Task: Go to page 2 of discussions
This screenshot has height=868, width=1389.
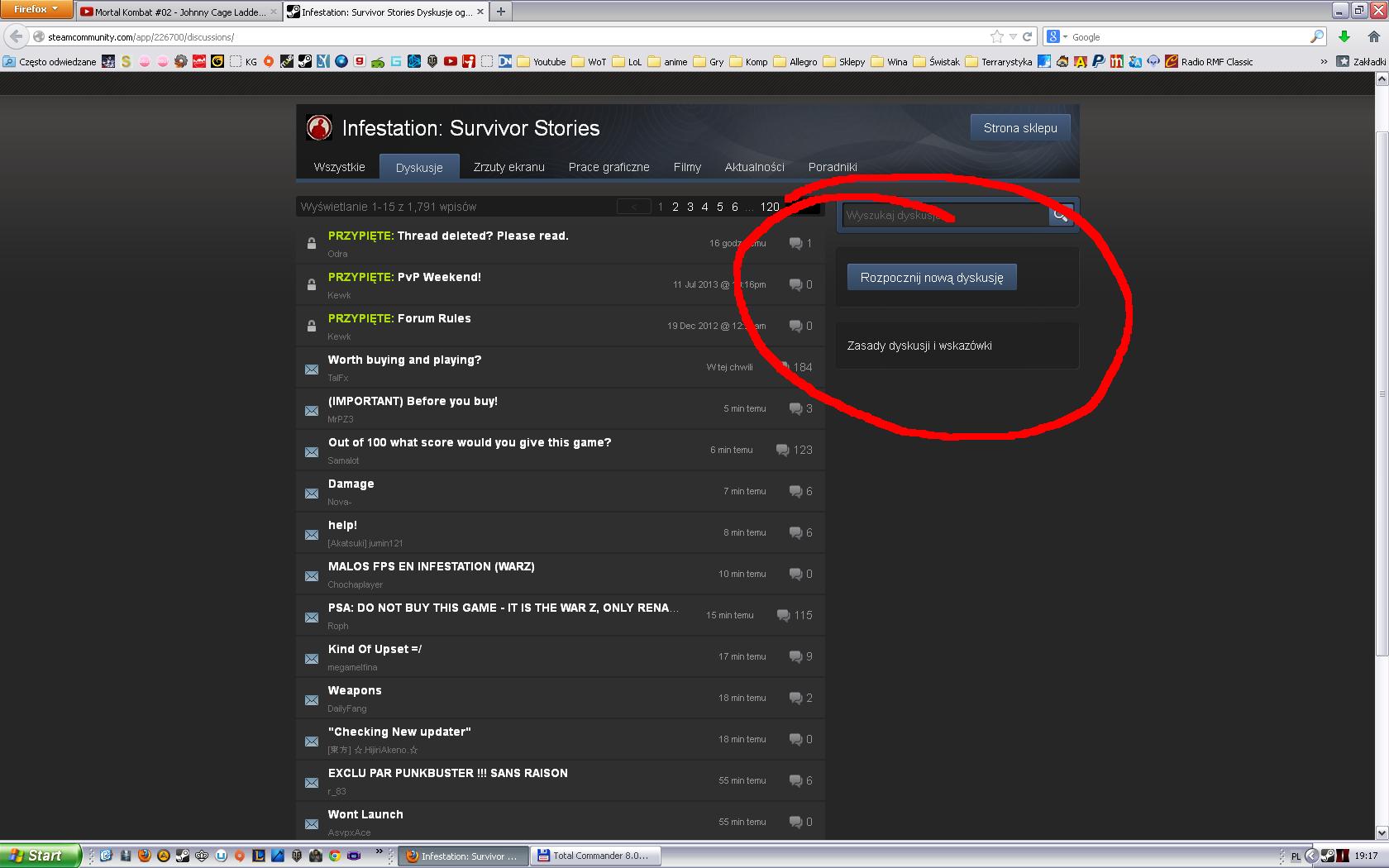Action: (x=675, y=207)
